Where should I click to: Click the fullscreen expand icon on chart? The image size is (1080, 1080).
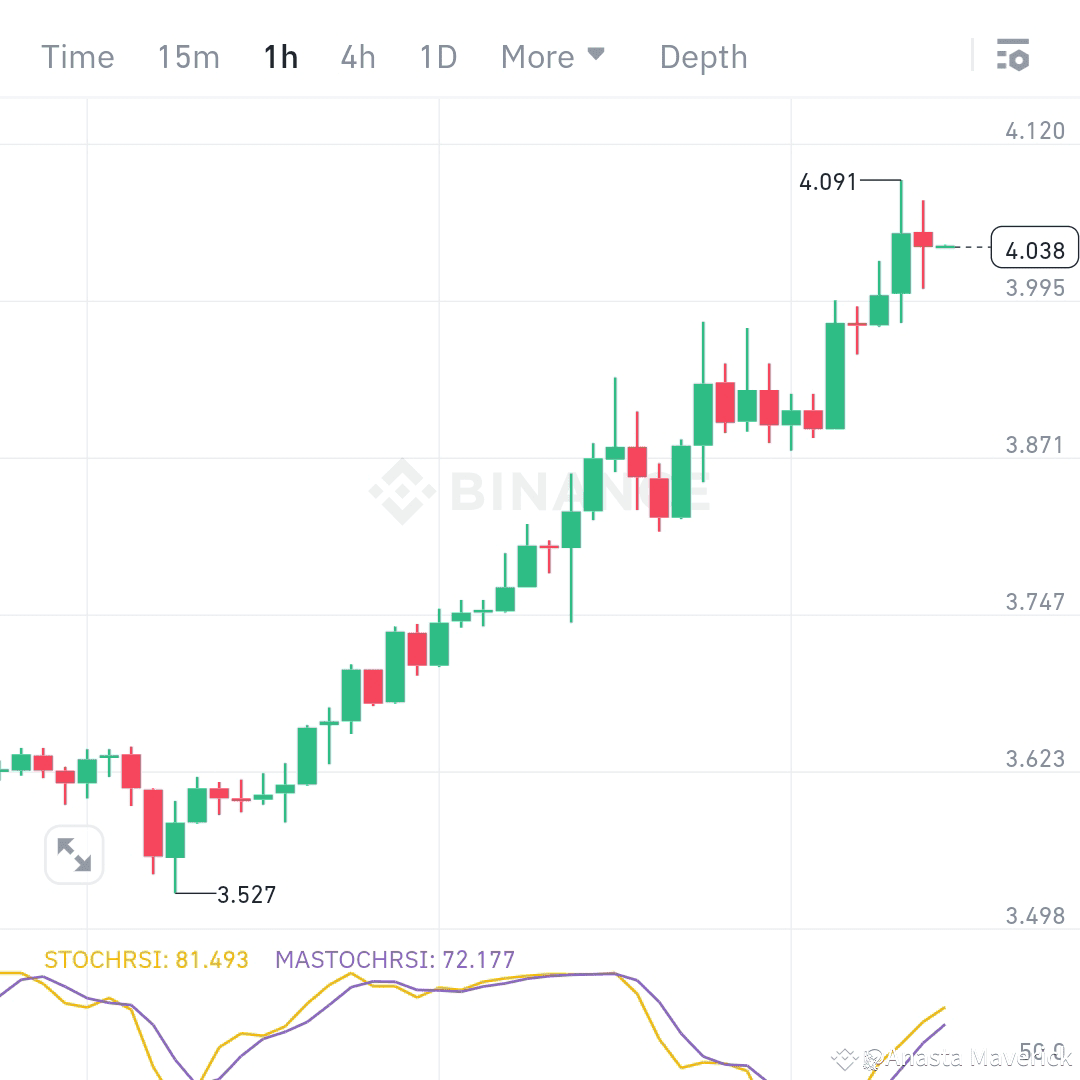[74, 855]
